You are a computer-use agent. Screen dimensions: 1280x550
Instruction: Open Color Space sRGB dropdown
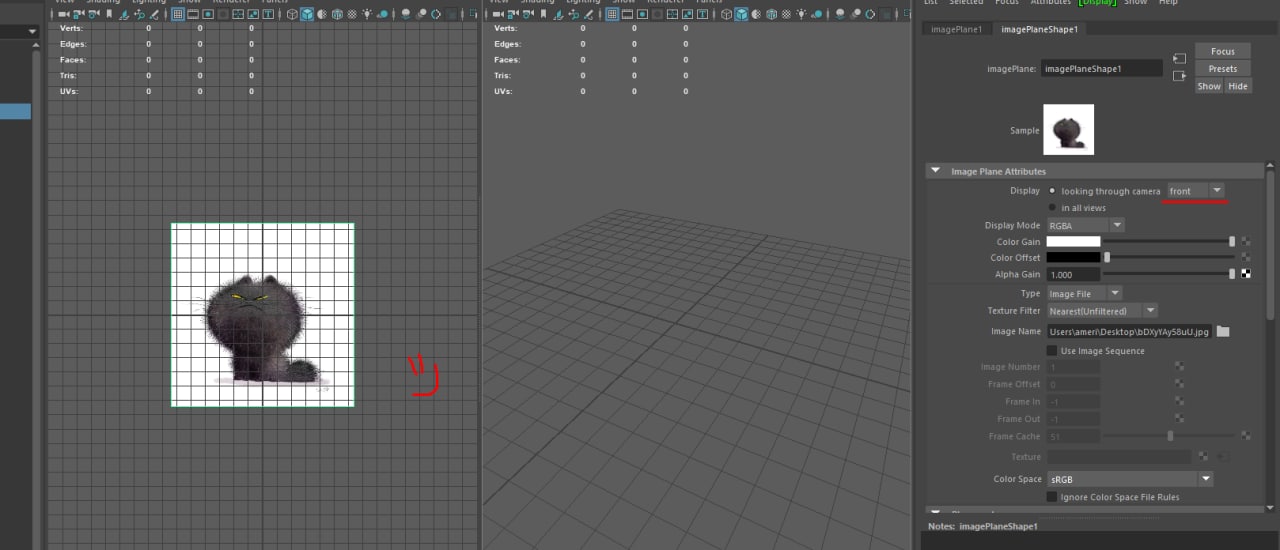click(1130, 479)
